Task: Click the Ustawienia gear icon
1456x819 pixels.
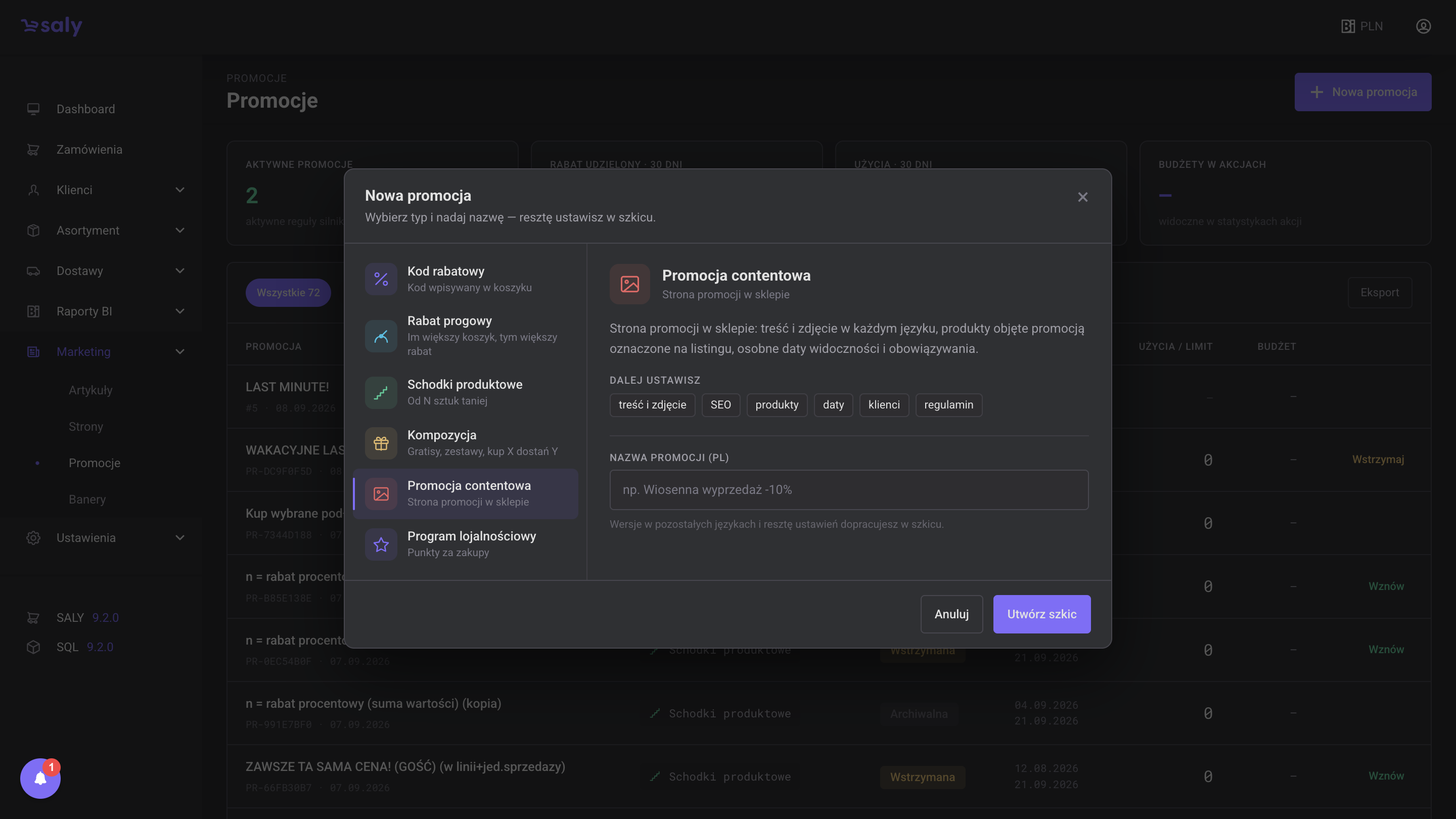Action: pyautogui.click(x=33, y=537)
